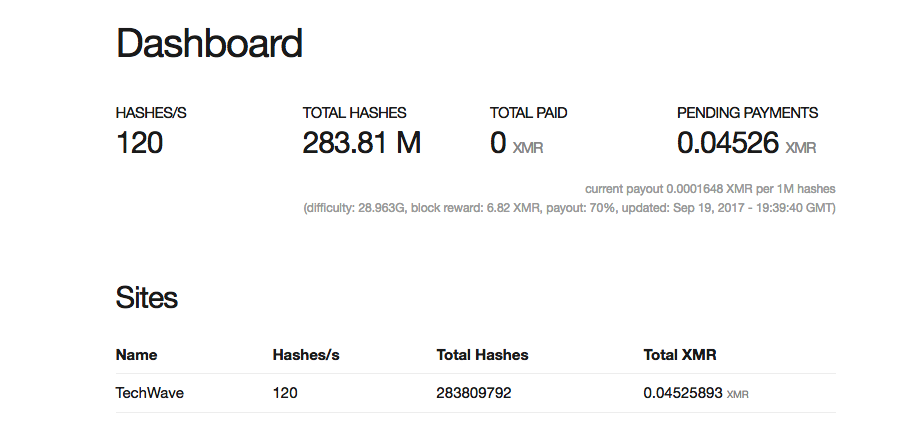911x446 pixels.
Task: Select the 0.04525893 XMR table cell
Action: [x=695, y=393]
